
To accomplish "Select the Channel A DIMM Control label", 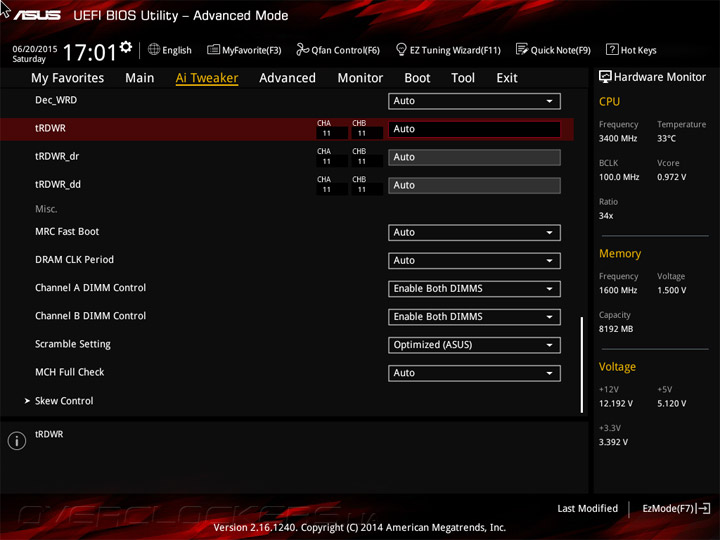I will tap(90, 287).
